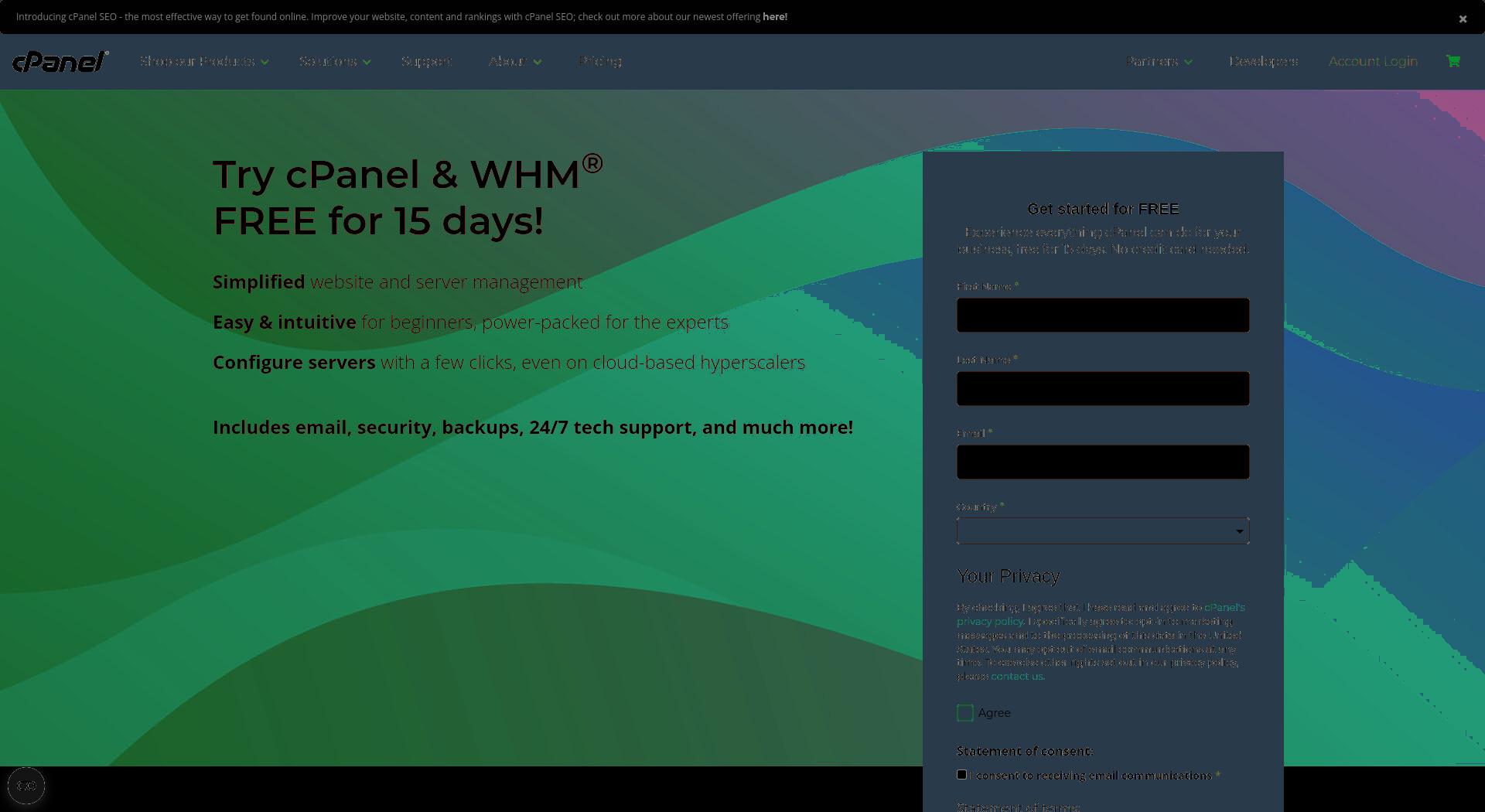Click the 'Your Privacy' heading
1485x812 pixels.
1009,576
